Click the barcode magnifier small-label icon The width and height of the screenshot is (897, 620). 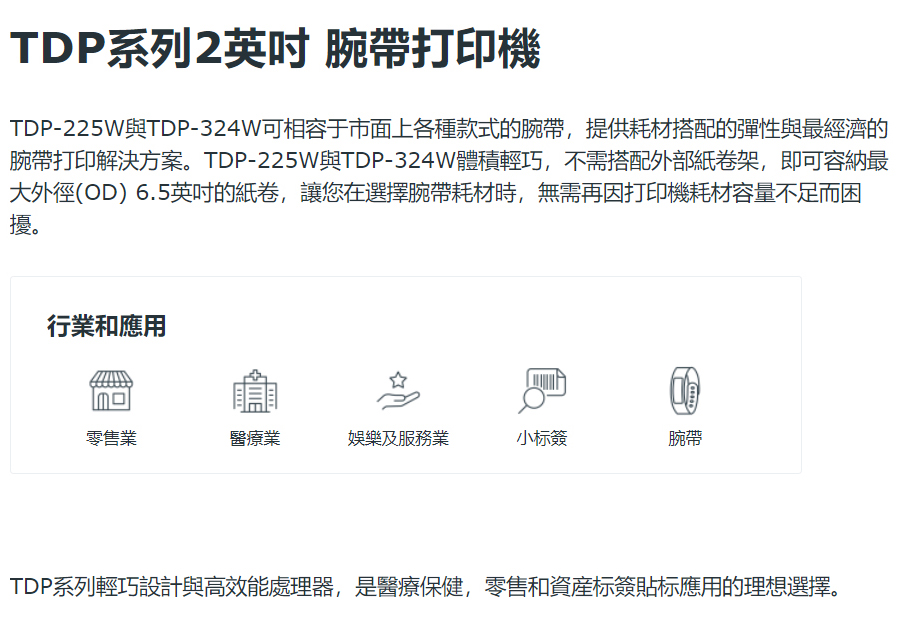coord(542,391)
